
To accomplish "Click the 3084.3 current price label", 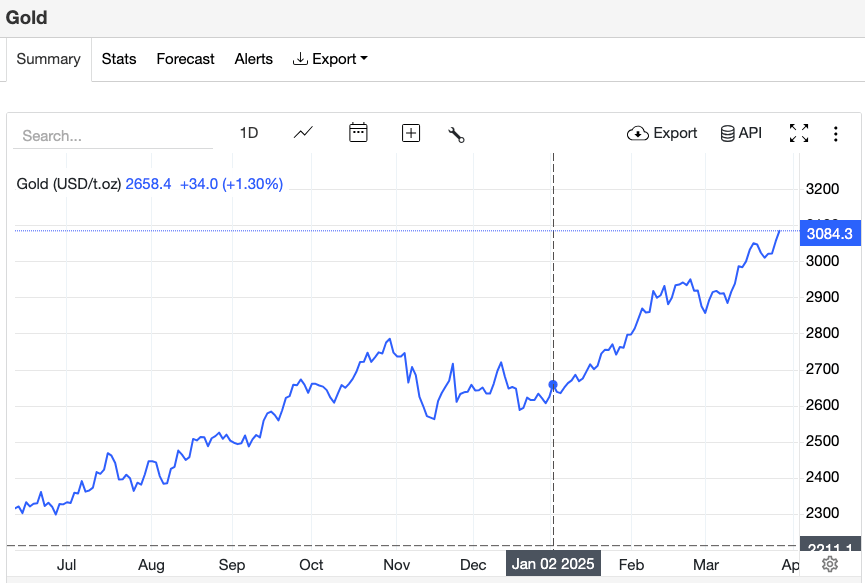I will point(829,234).
